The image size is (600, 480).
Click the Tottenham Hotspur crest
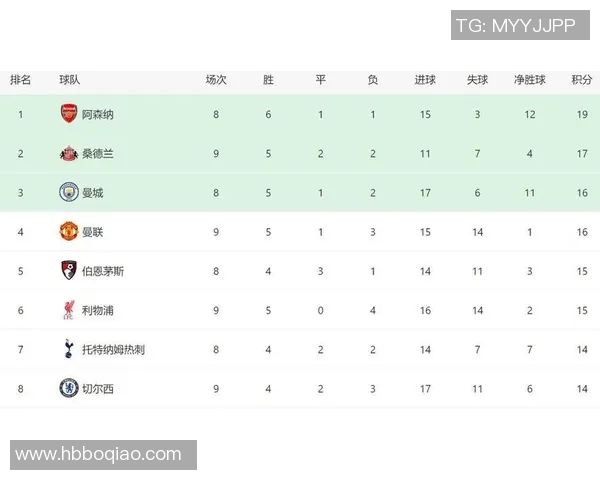pos(68,349)
